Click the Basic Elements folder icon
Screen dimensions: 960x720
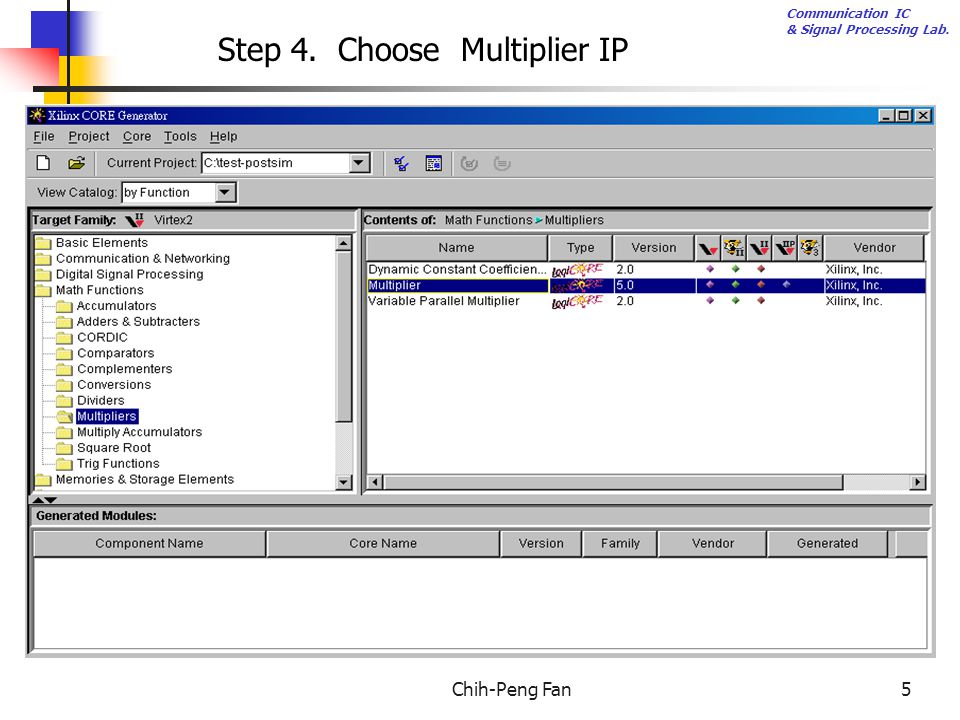[x=43, y=243]
